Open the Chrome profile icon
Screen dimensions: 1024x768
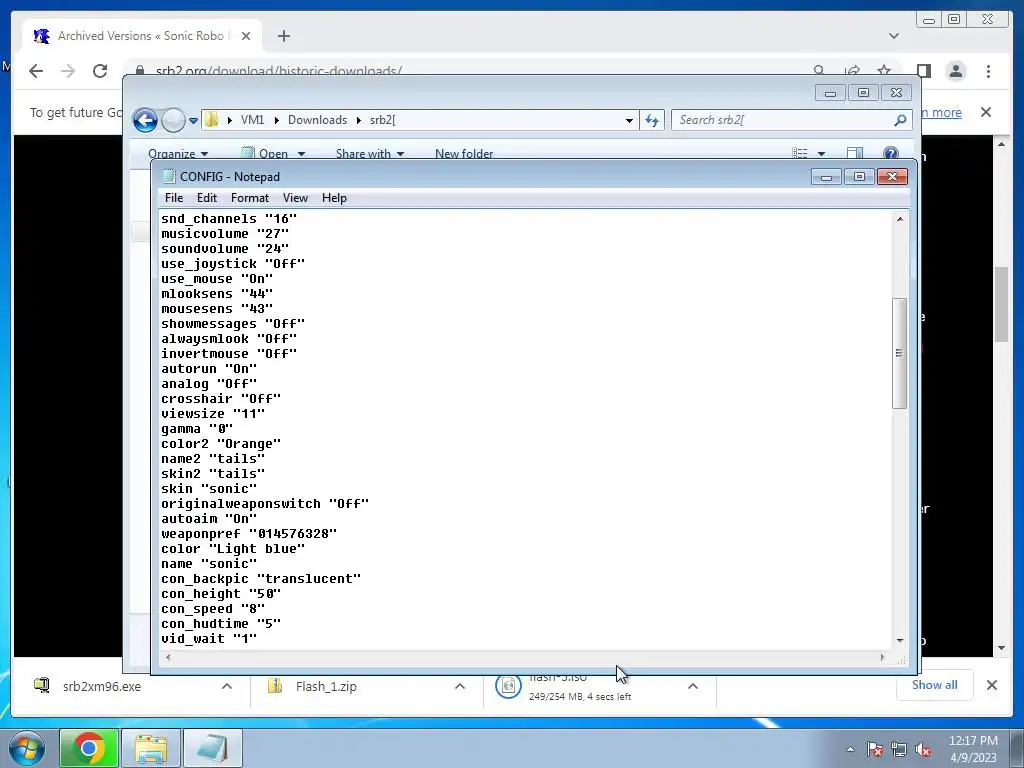click(x=956, y=71)
